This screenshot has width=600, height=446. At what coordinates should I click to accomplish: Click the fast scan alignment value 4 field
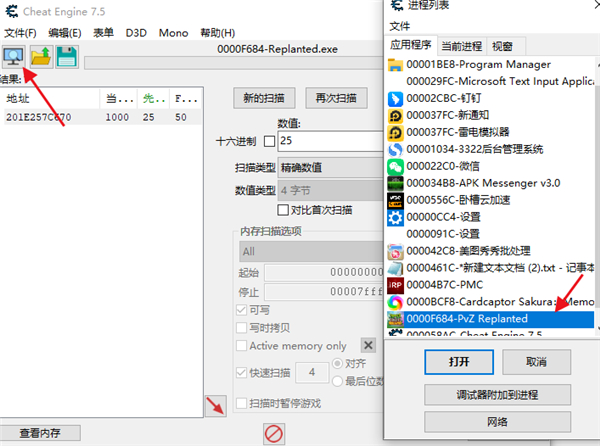[312, 372]
